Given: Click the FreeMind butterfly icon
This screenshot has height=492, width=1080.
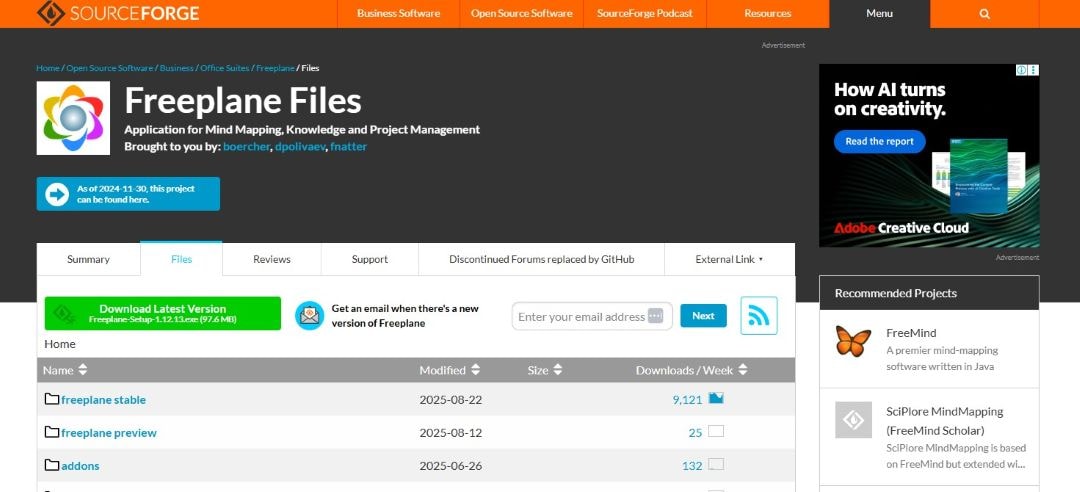Looking at the screenshot, I should [853, 340].
